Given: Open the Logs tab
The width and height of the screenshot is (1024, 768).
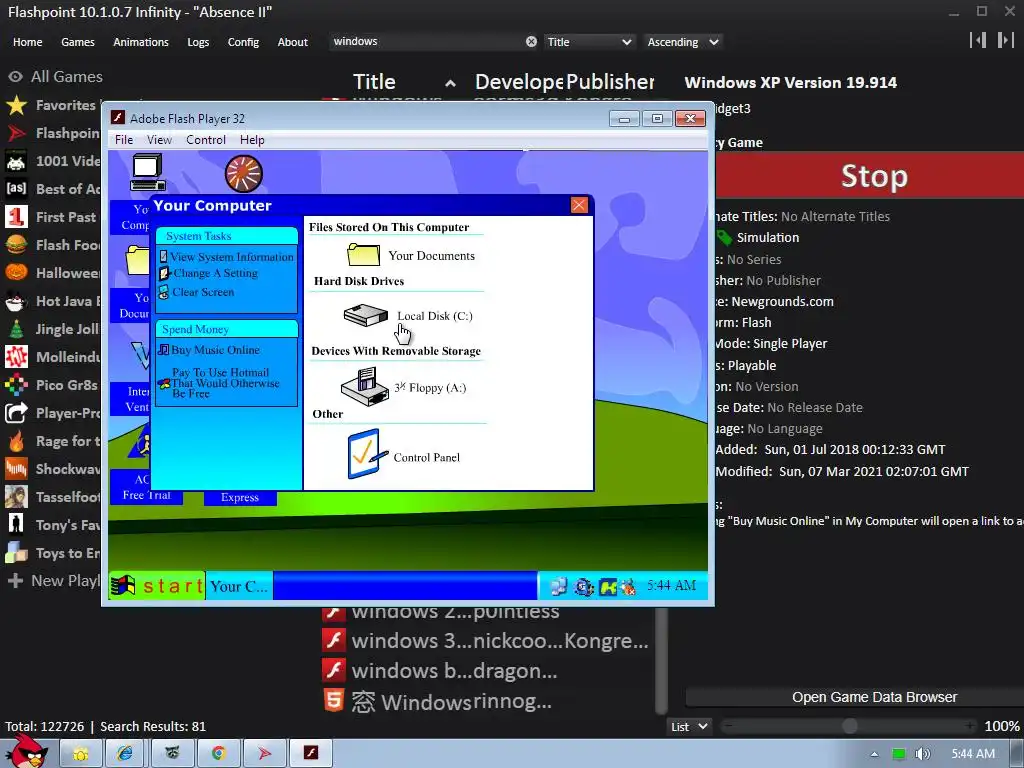Looking at the screenshot, I should [x=198, y=42].
